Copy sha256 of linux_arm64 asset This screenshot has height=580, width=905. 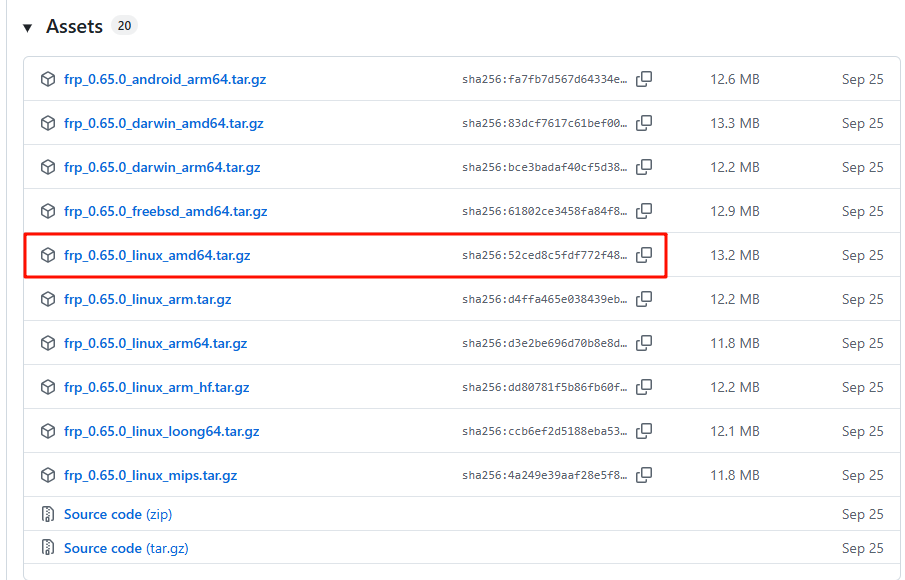(644, 343)
